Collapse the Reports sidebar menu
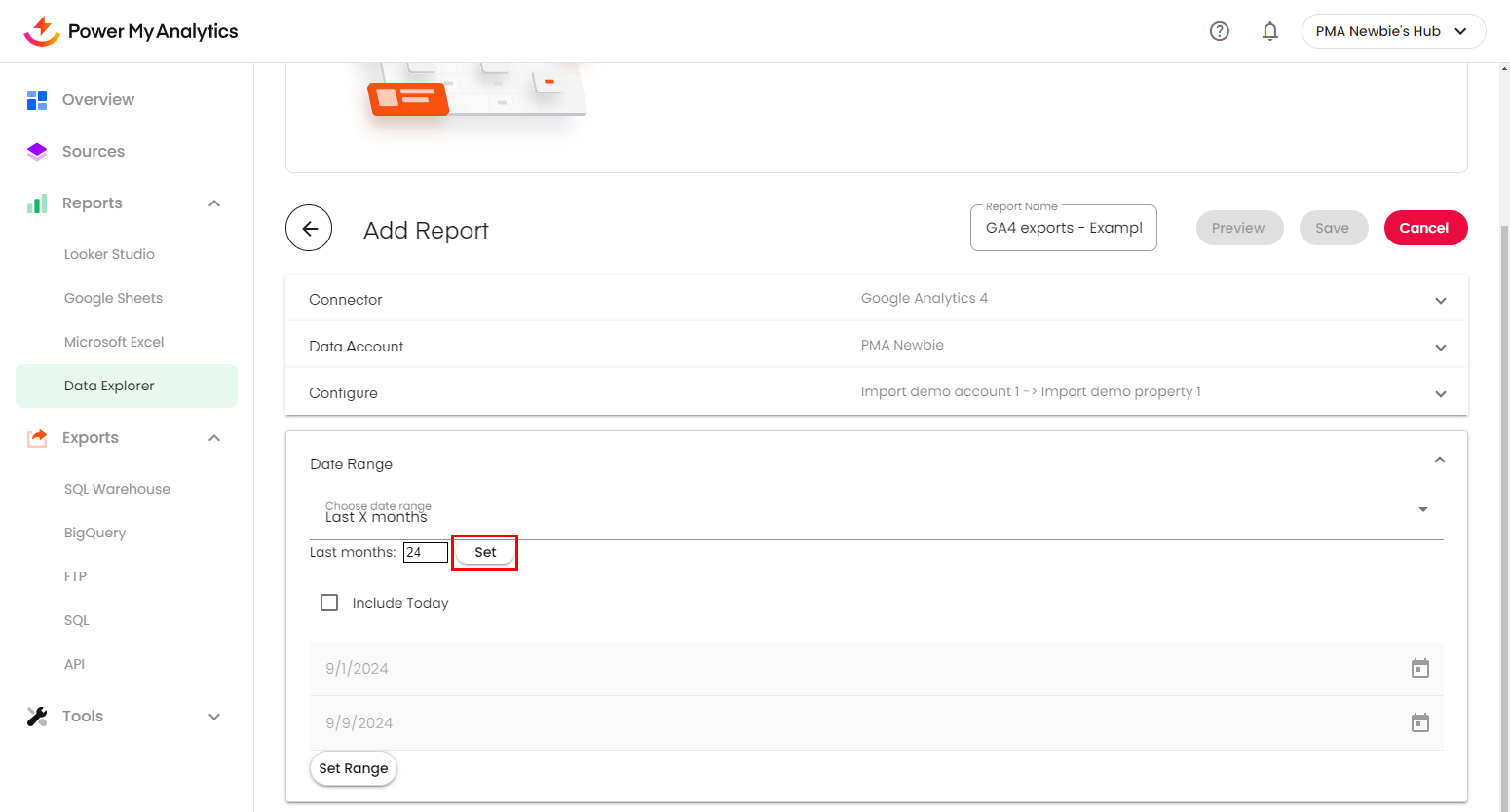Viewport: 1510px width, 812px height. pyautogui.click(x=214, y=203)
